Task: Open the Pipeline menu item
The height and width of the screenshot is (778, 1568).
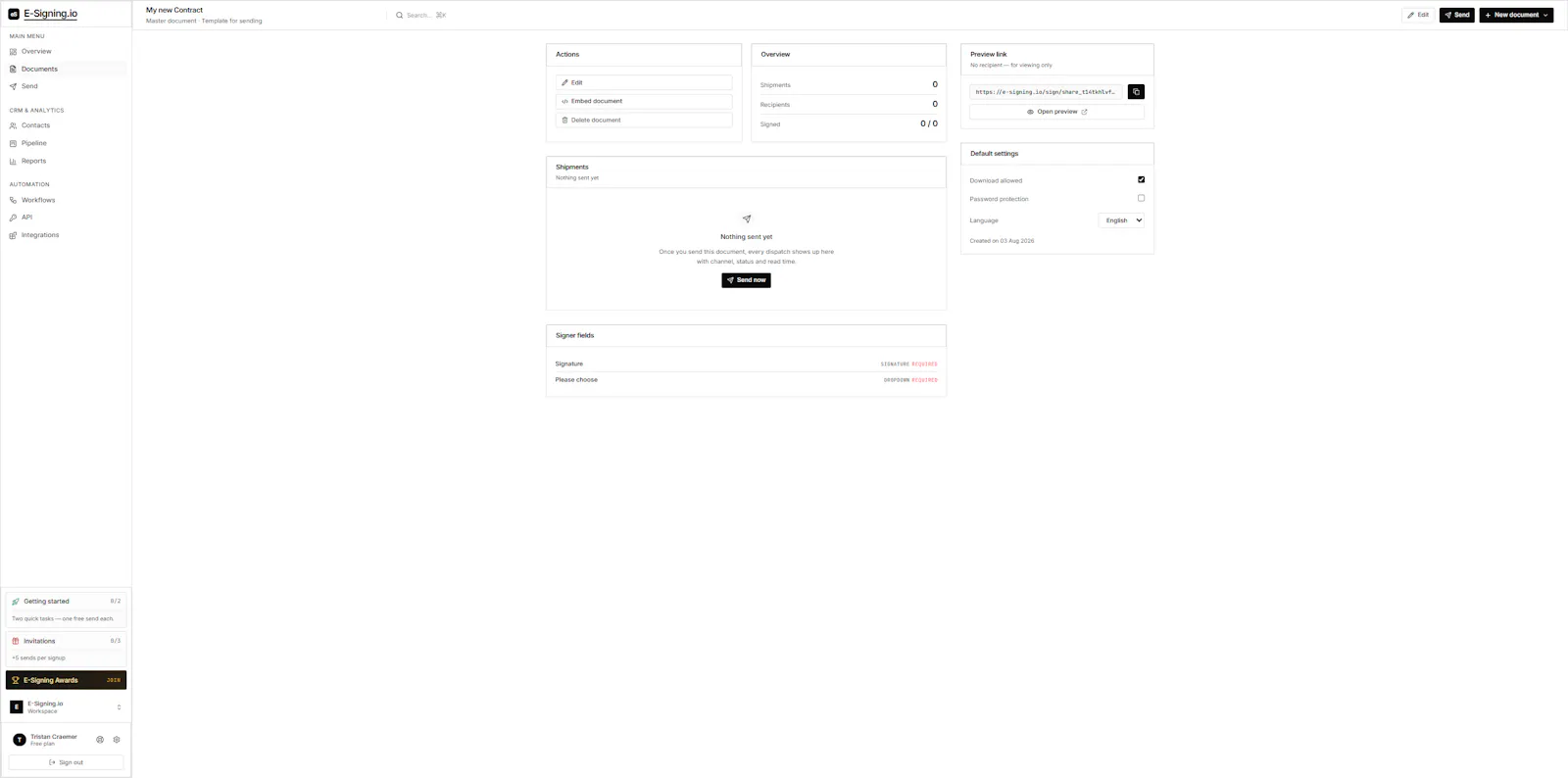Action: click(x=66, y=143)
